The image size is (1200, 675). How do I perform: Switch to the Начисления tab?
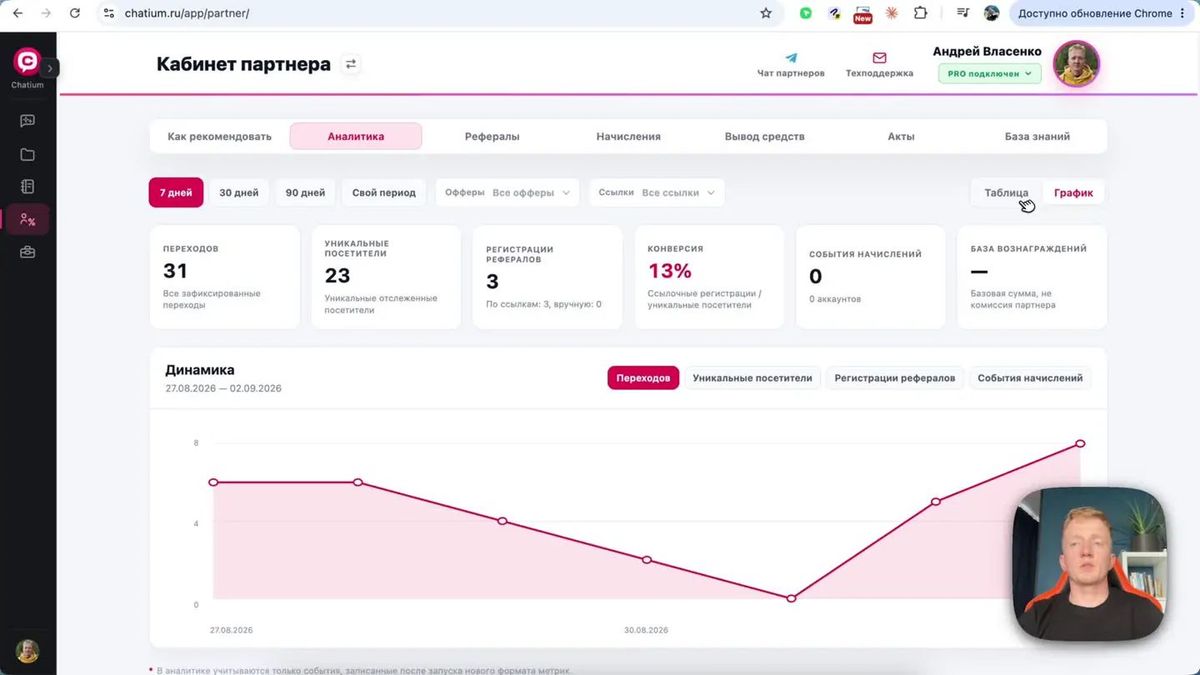628,136
